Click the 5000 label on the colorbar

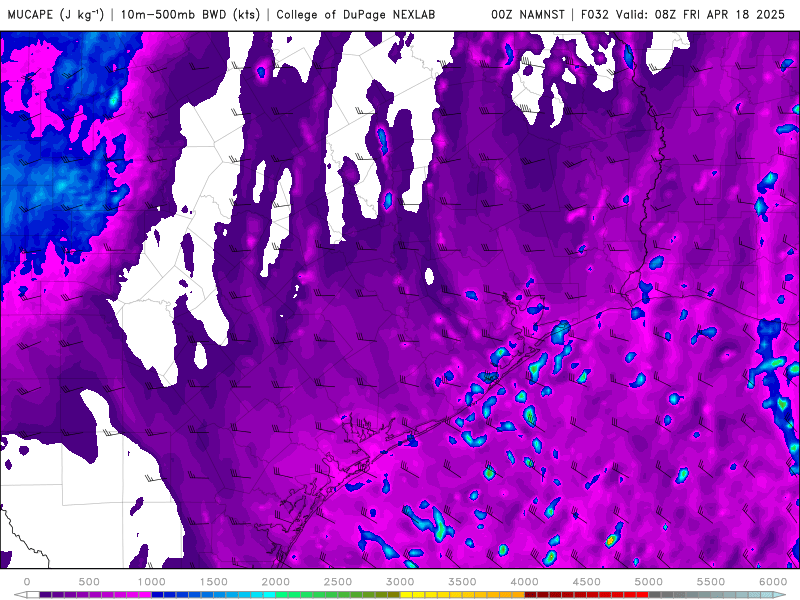click(x=649, y=582)
